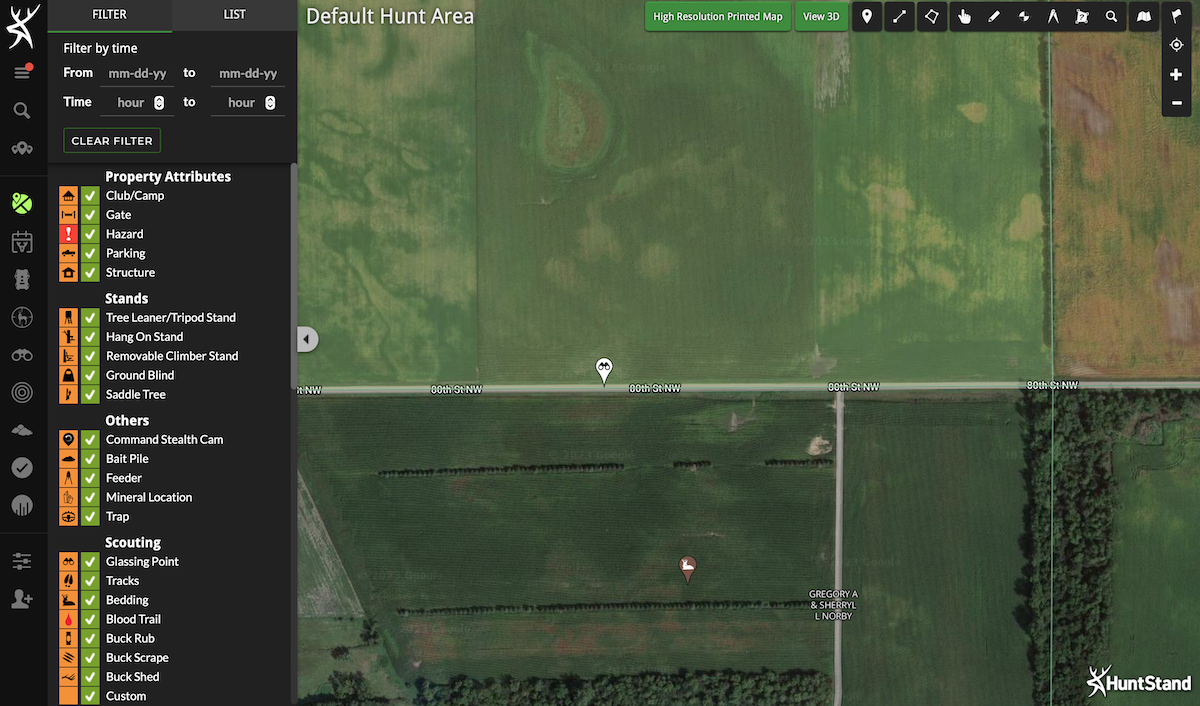Center map on my current location
This screenshot has height=706, width=1200.
1176,45
